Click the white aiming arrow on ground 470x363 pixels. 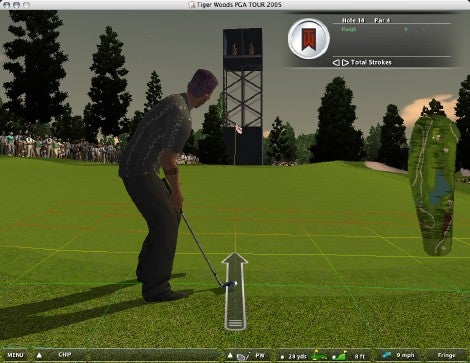235,291
